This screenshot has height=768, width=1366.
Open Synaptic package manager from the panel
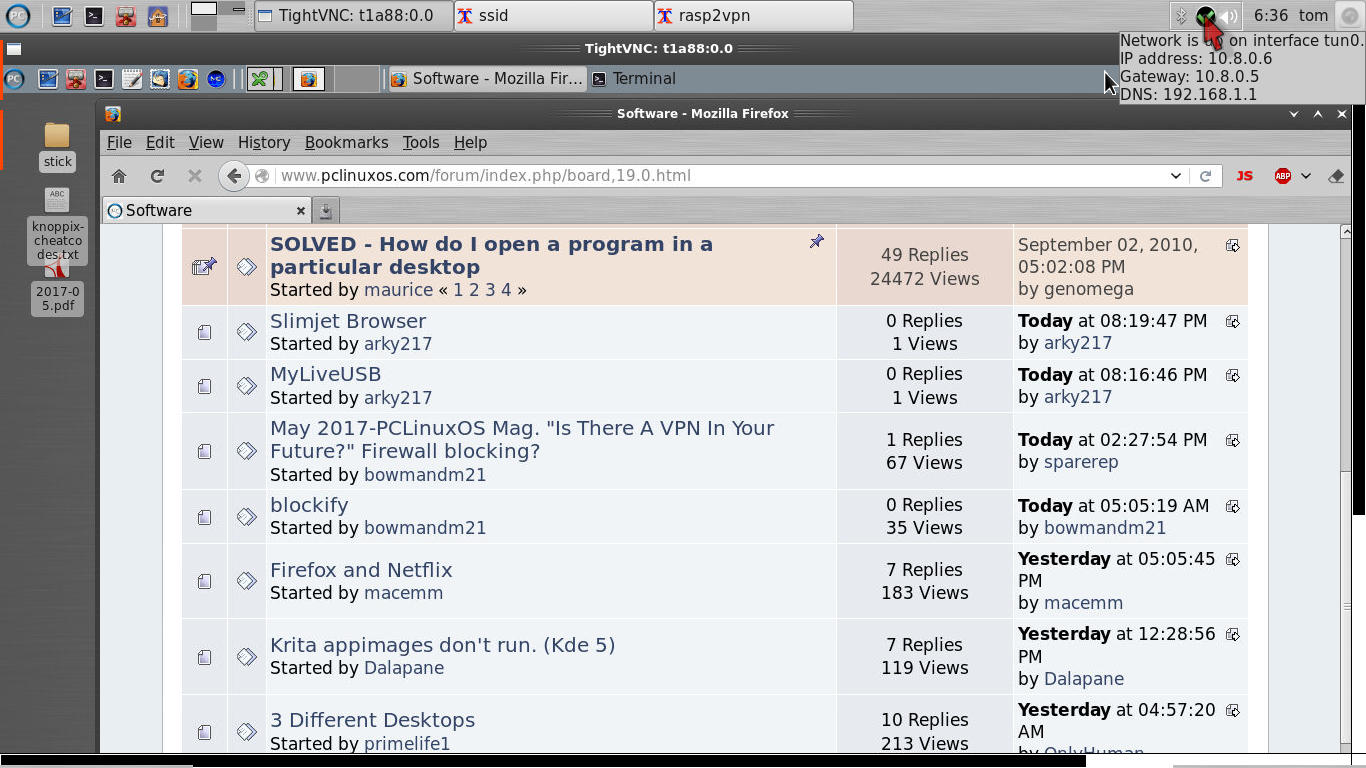click(x=75, y=79)
